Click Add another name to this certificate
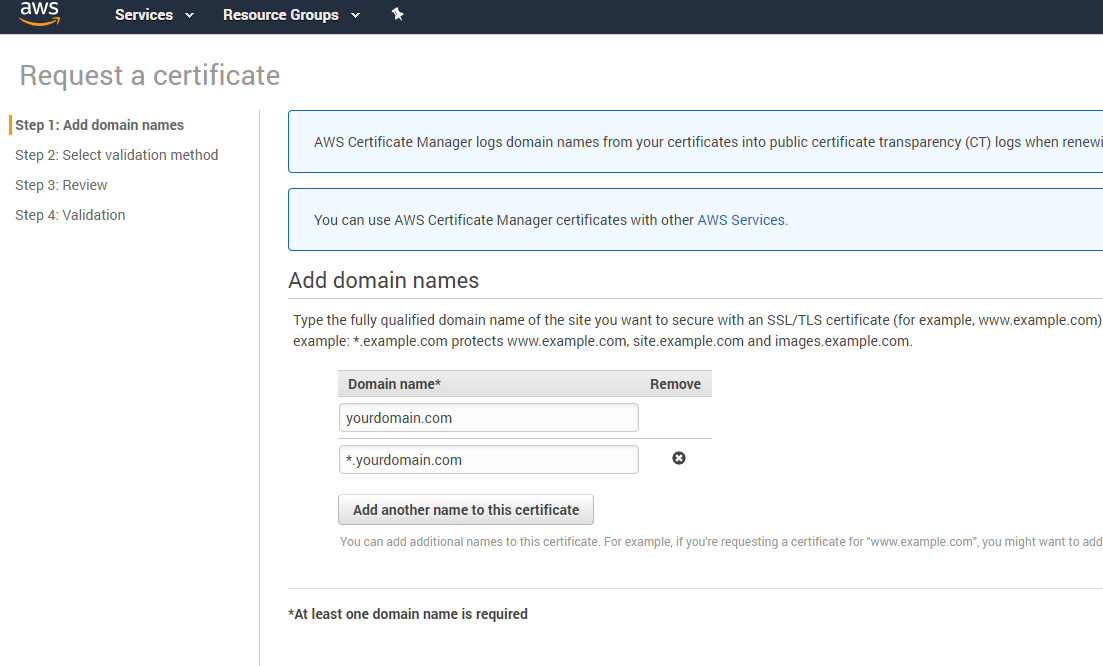The image size is (1103, 666). pos(466,510)
